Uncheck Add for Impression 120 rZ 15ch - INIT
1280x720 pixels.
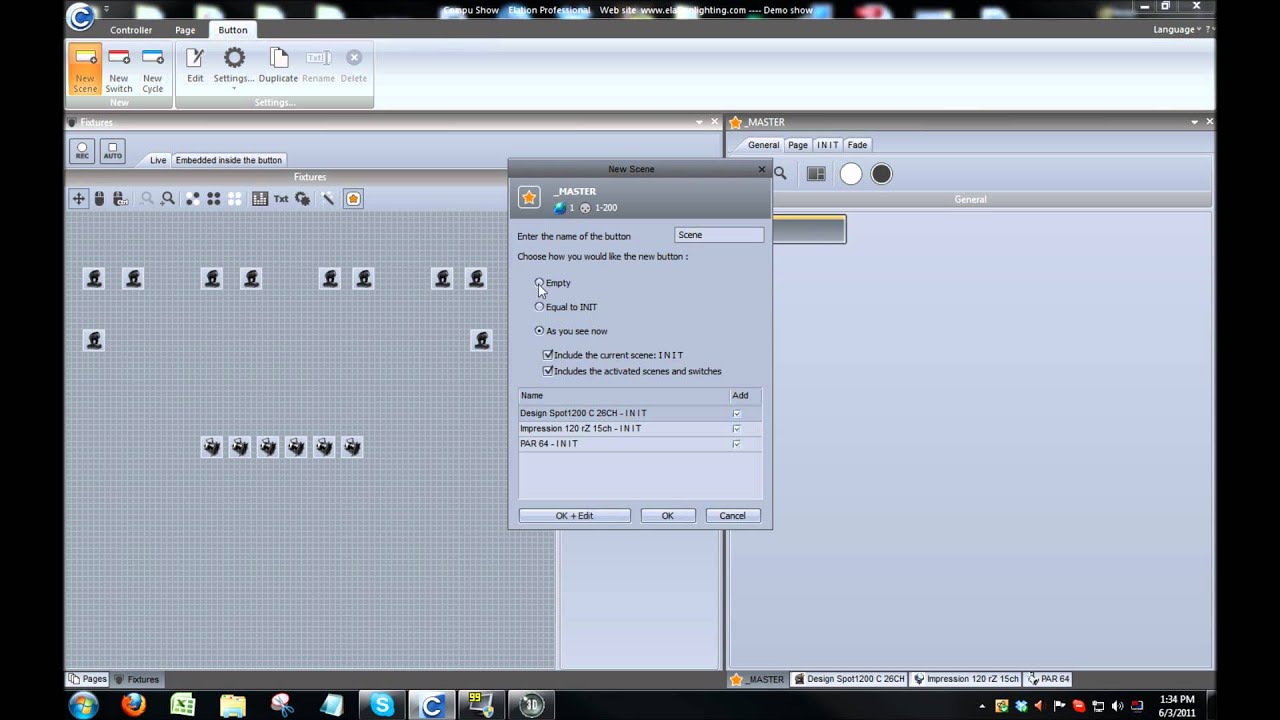(737, 428)
